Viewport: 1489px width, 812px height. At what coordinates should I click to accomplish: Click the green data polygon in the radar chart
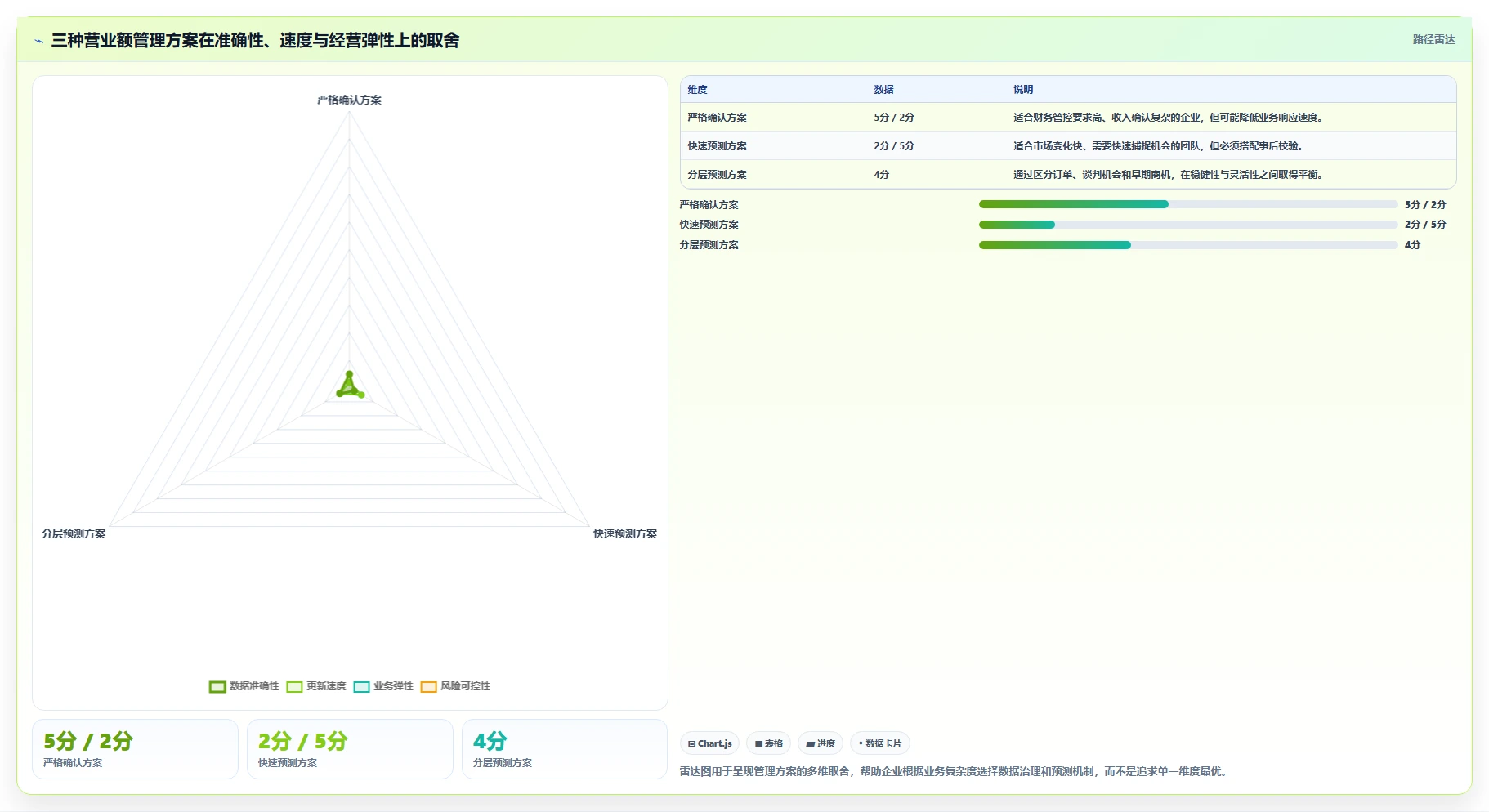tap(350, 387)
